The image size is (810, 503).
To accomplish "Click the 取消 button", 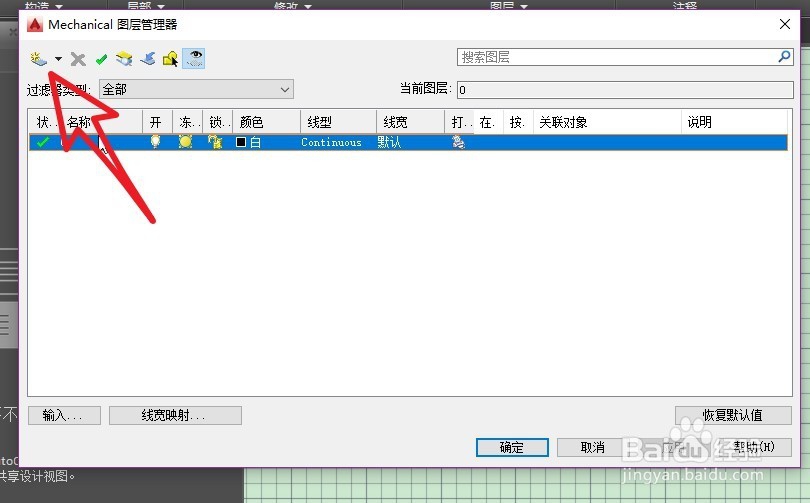I will point(593,447).
